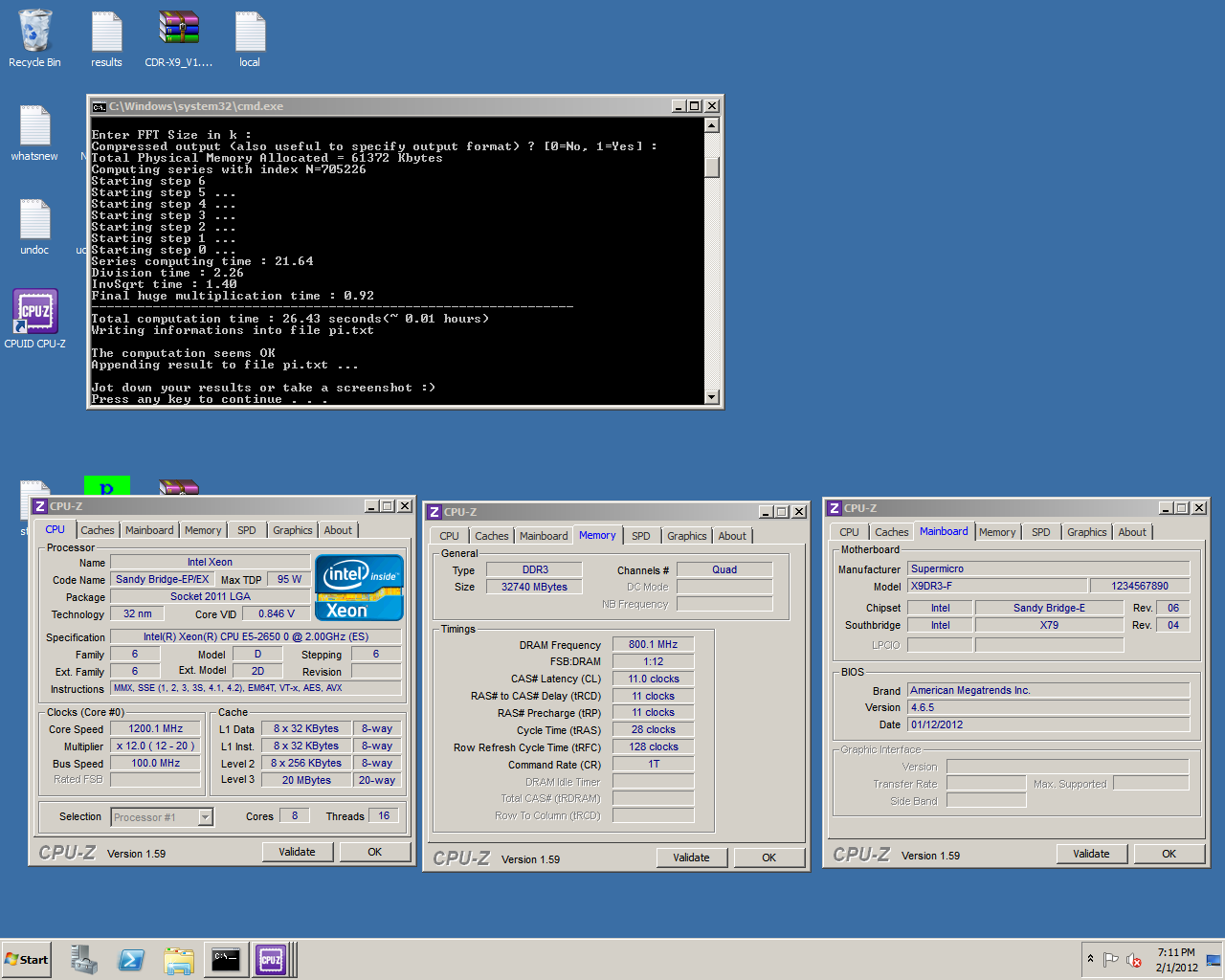Screen dimensions: 1225x980
Task: Open the Recycle Bin desktop icon
Action: pos(34,38)
